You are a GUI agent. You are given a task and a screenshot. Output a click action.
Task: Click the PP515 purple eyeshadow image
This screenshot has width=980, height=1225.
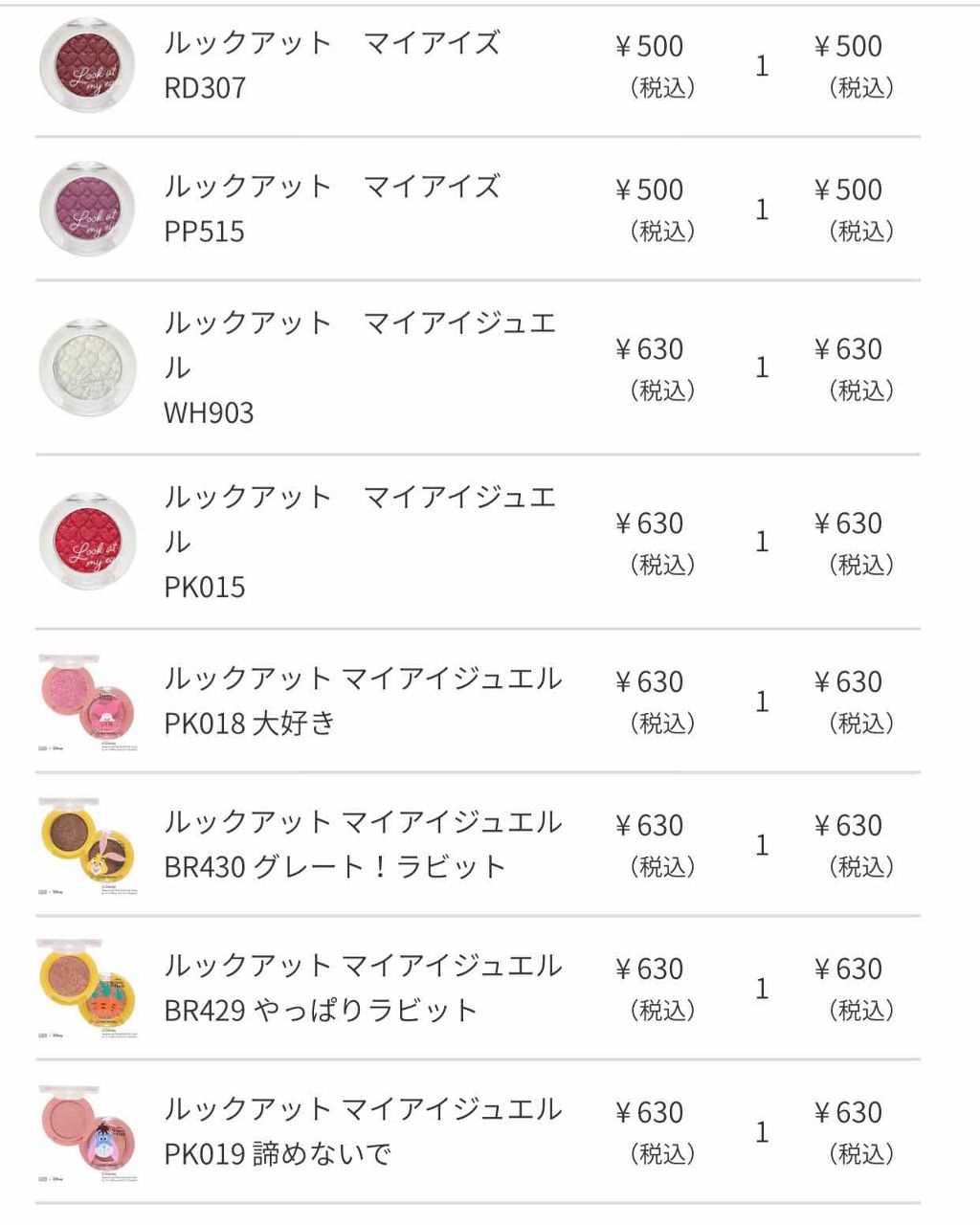click(87, 208)
